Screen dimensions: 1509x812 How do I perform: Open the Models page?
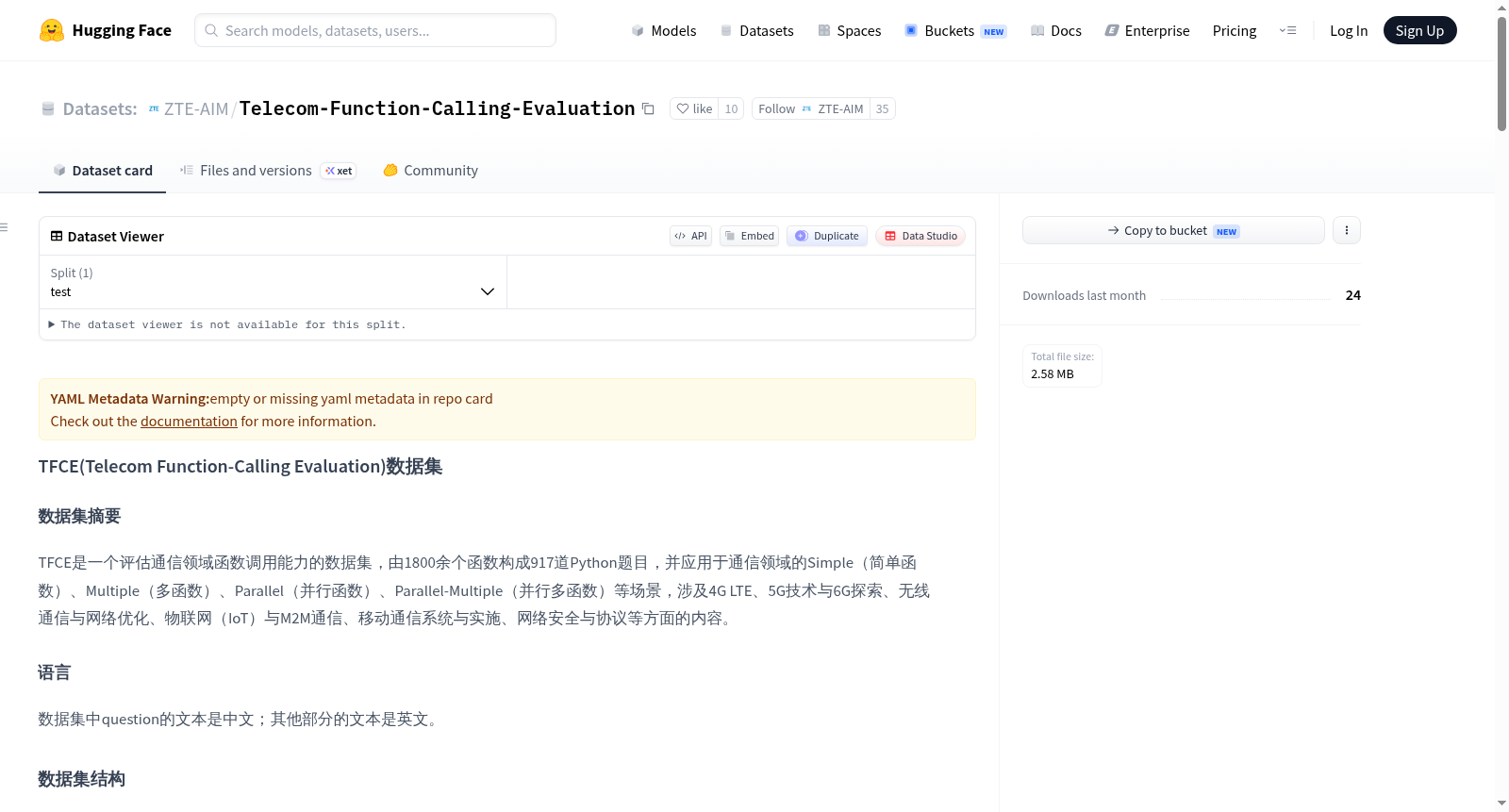(x=664, y=30)
